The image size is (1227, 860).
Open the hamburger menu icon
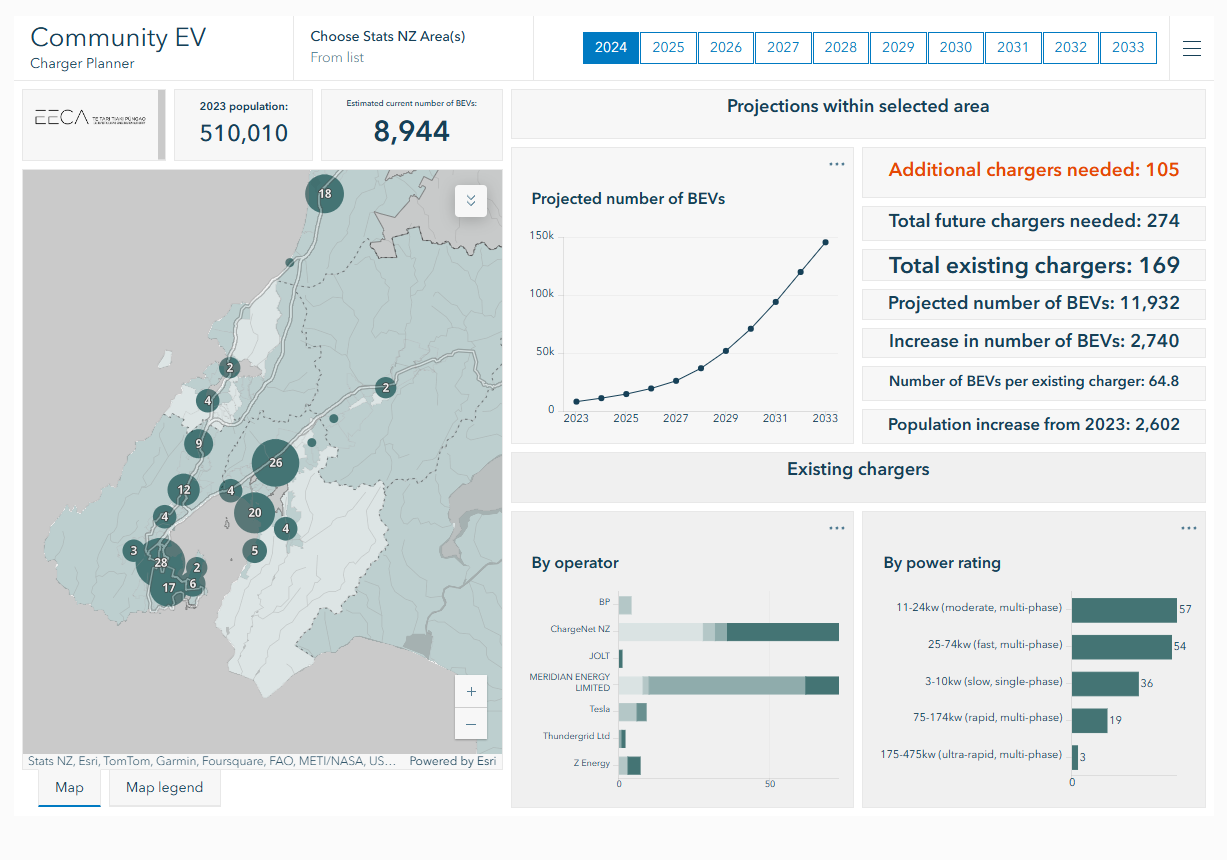[1192, 48]
